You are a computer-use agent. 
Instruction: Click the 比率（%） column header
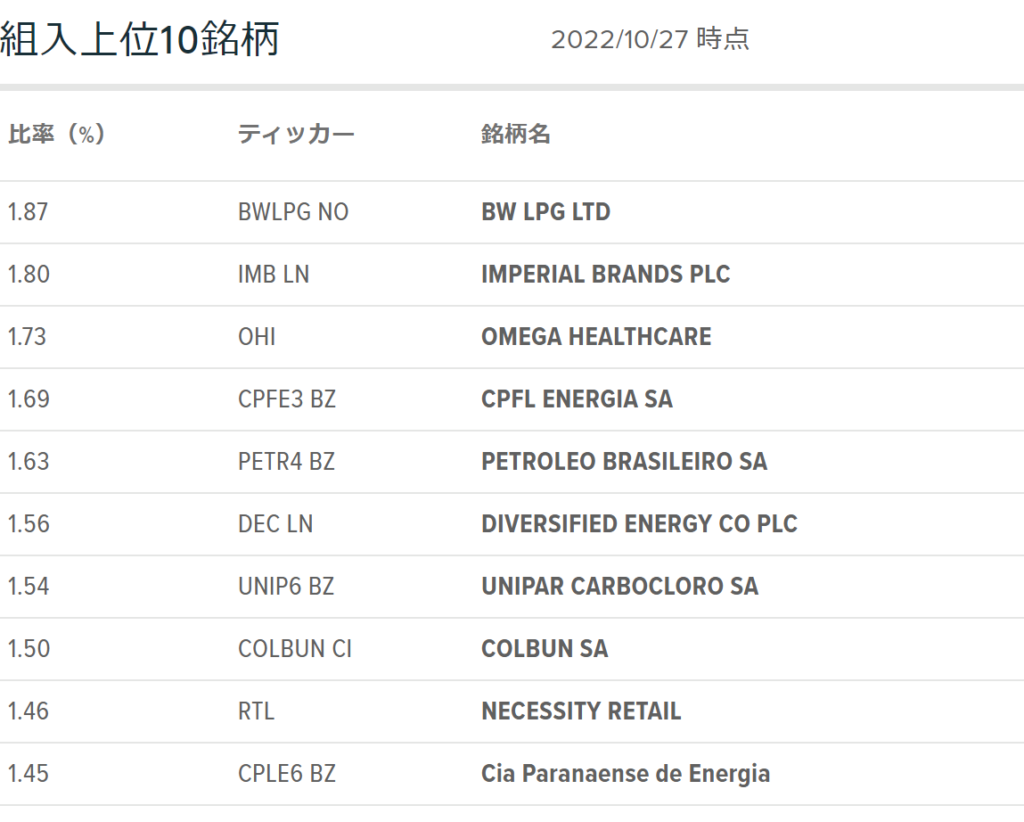(57, 135)
